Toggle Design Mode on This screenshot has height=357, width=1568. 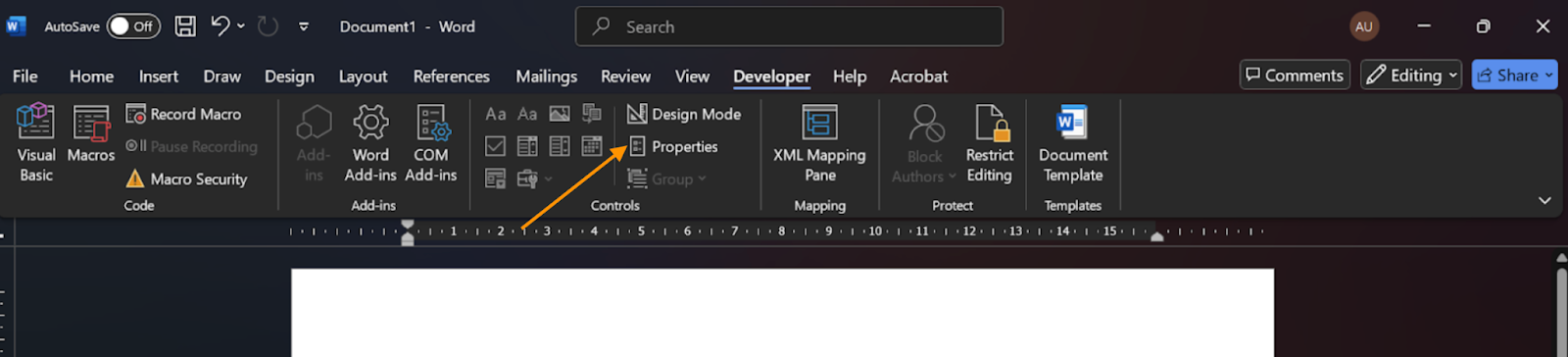pos(684,114)
